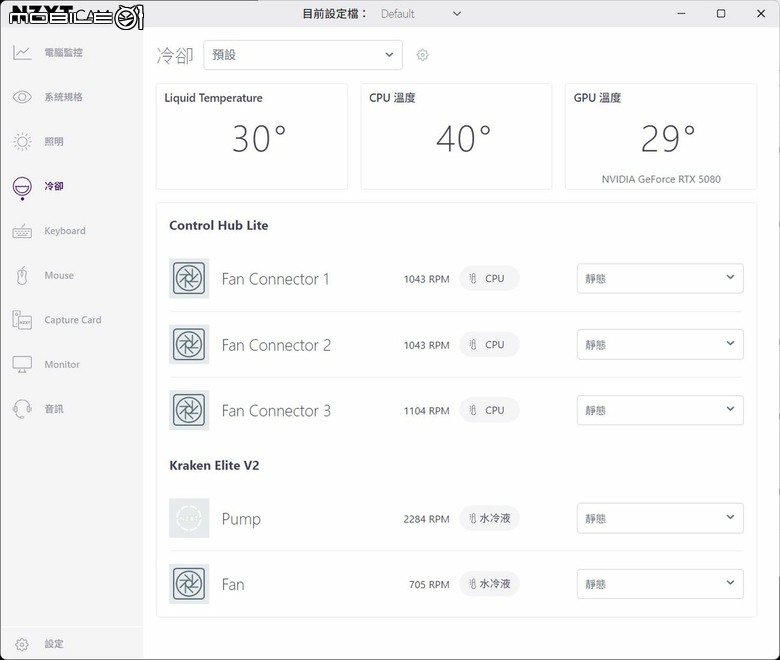Screen dimensions: 780x660
Task: Click Fan Connector 1 CPU source chip
Action: tap(489, 279)
